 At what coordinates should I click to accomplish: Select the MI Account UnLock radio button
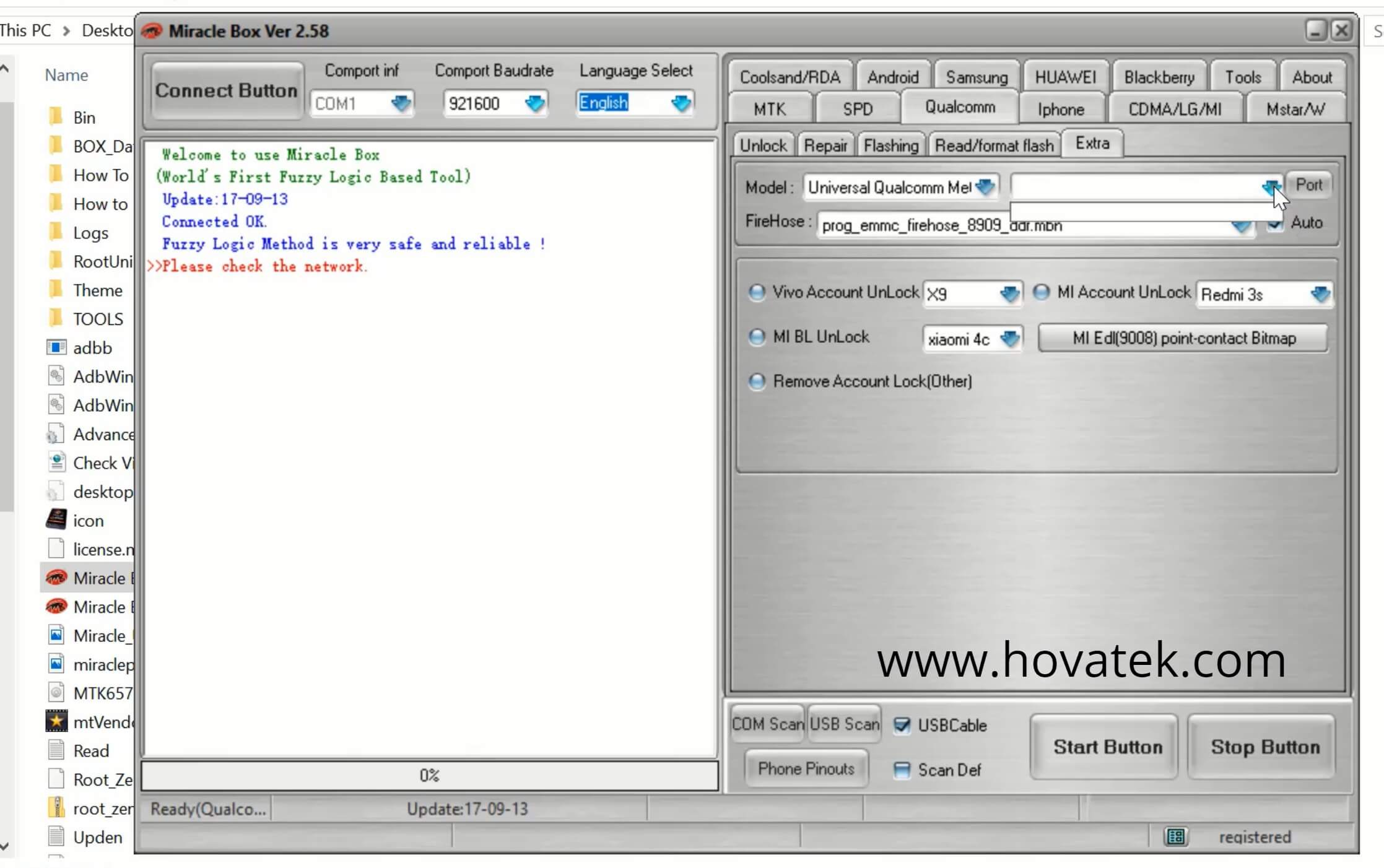click(1041, 292)
